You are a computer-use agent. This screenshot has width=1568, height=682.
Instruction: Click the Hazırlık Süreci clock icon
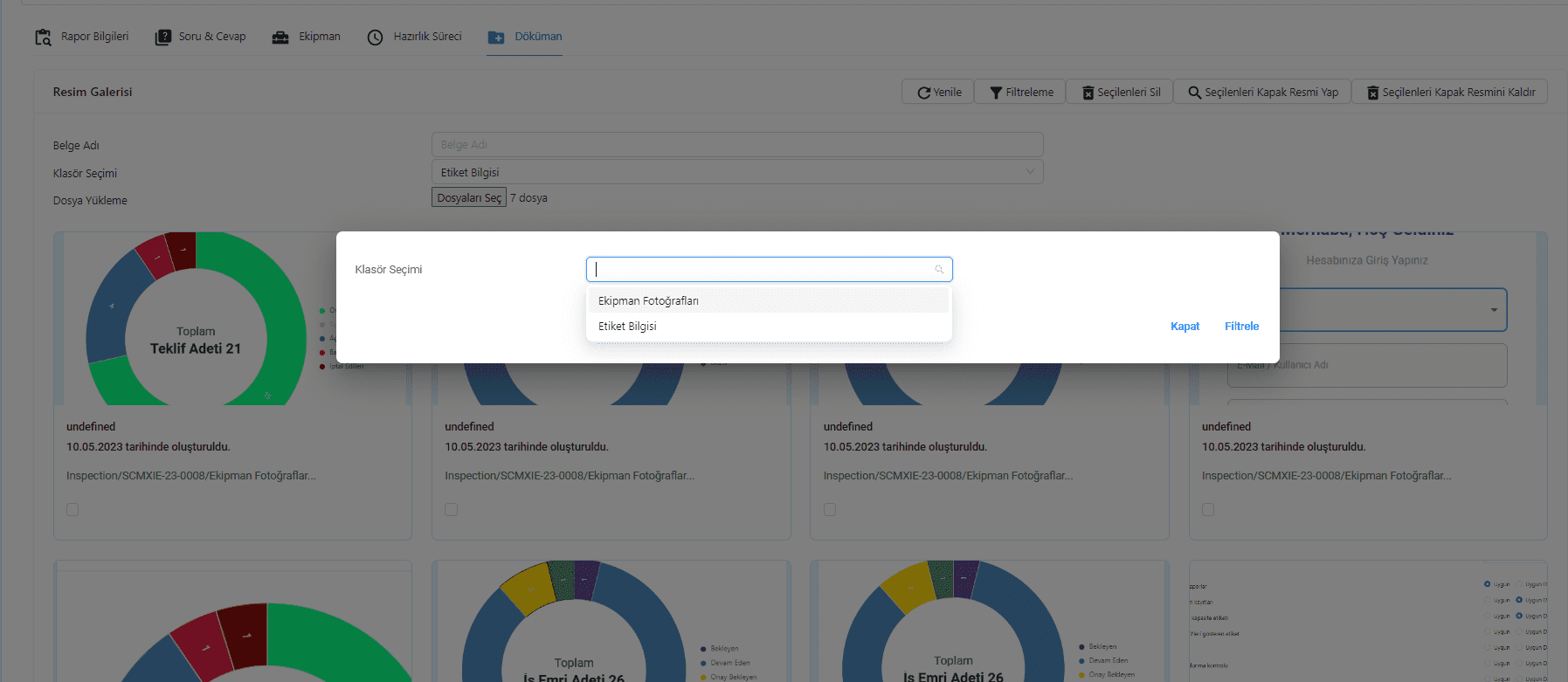(x=375, y=38)
